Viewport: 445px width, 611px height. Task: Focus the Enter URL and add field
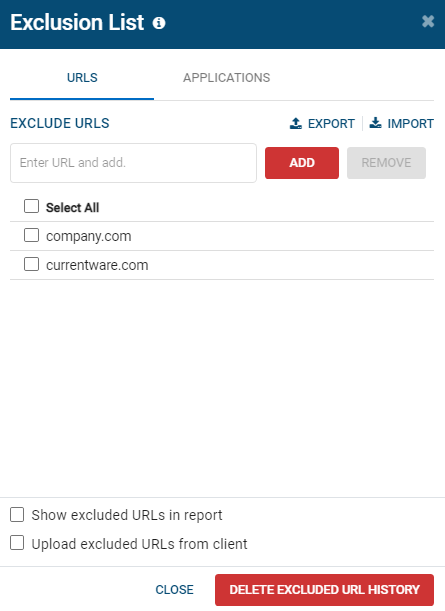point(133,163)
